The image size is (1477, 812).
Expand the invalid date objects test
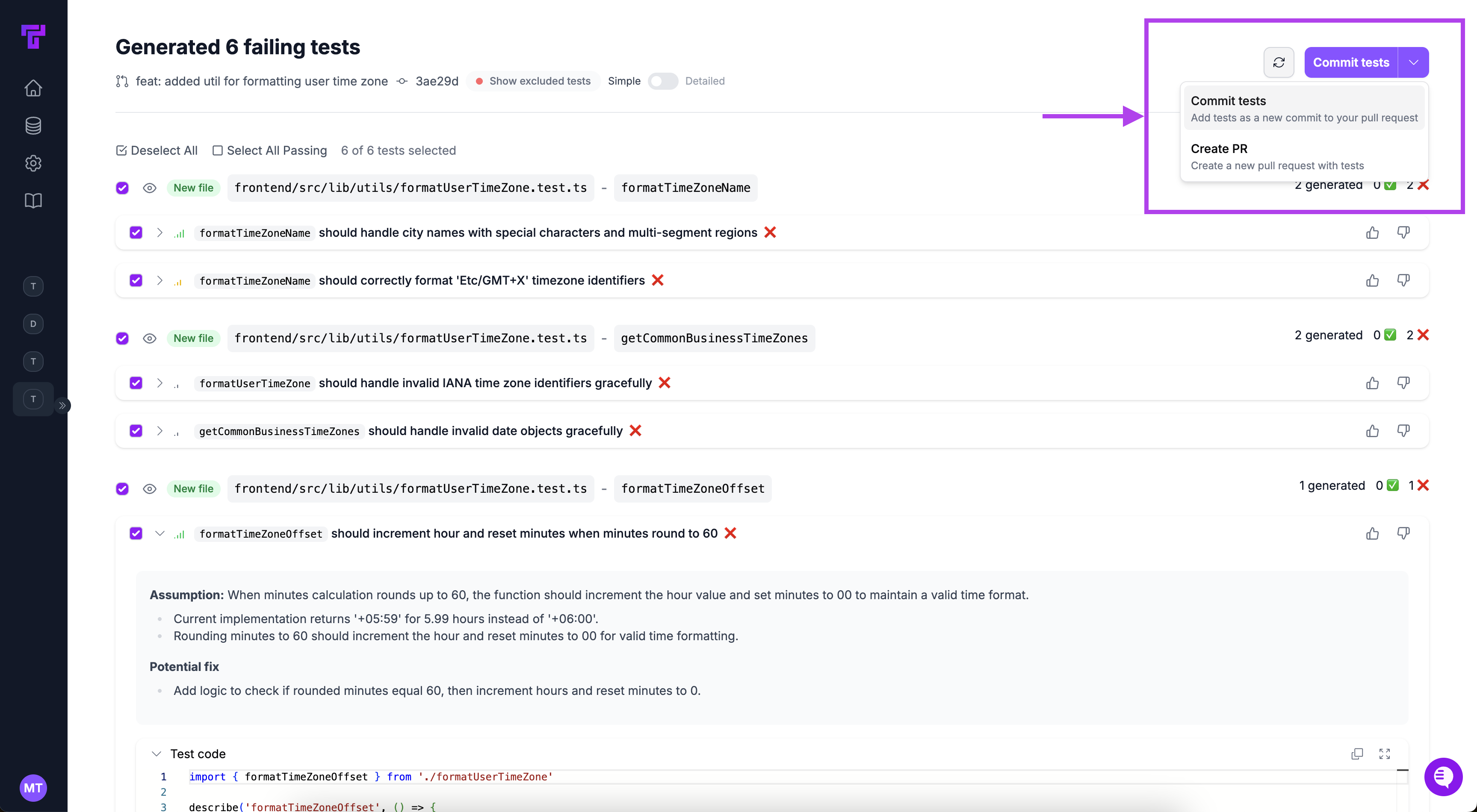coord(160,431)
